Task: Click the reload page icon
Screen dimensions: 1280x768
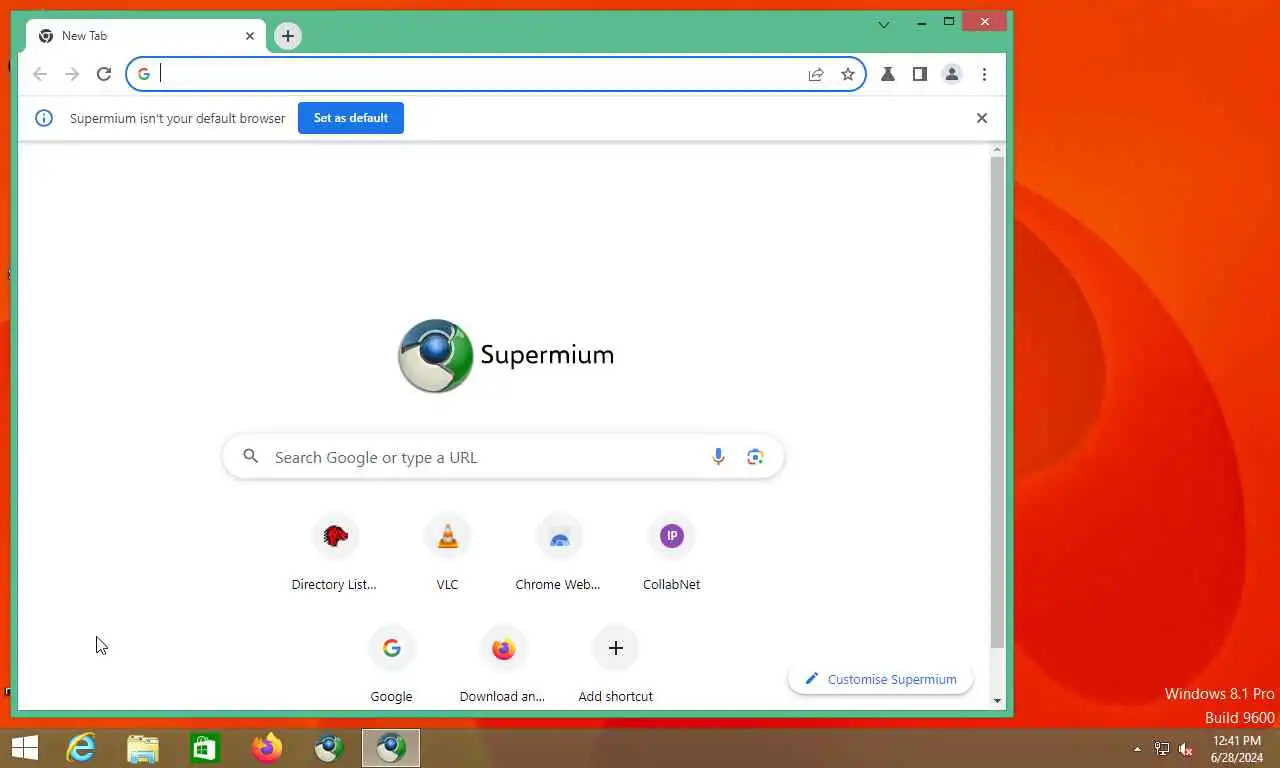Action: pyautogui.click(x=104, y=74)
